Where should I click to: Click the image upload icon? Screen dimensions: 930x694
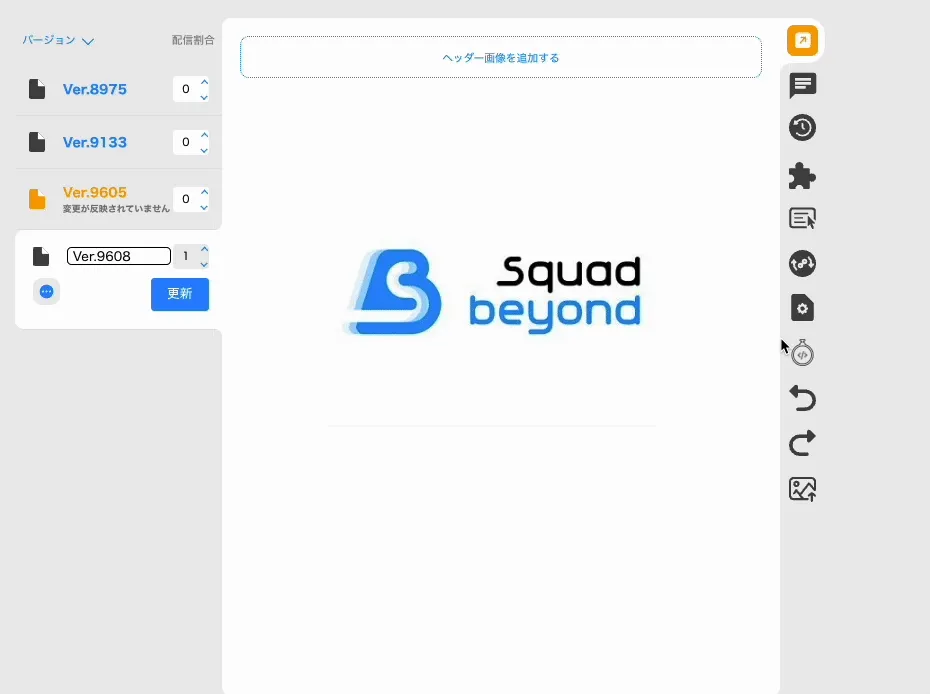[802, 489]
